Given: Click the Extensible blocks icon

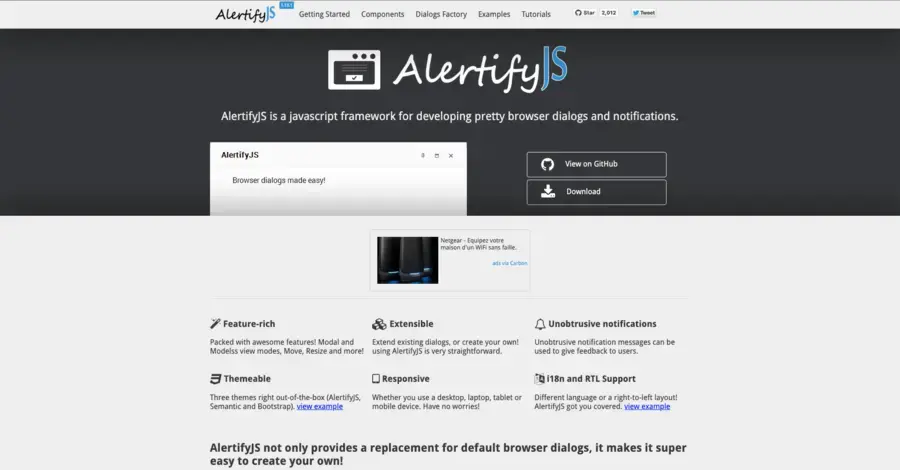Looking at the screenshot, I should click(379, 324).
